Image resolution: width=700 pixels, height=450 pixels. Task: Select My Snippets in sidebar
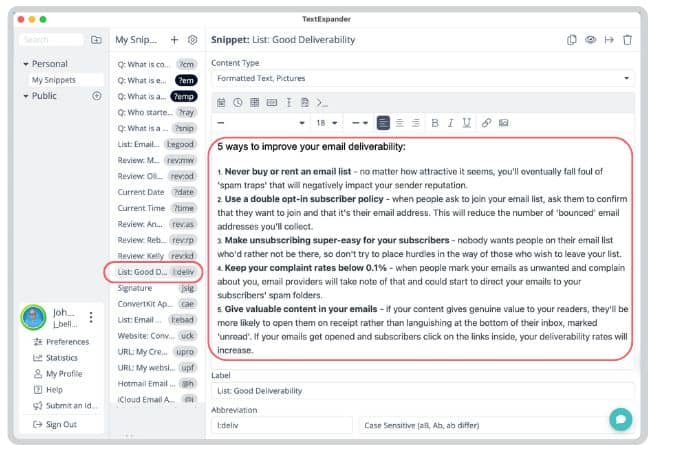coord(65,80)
